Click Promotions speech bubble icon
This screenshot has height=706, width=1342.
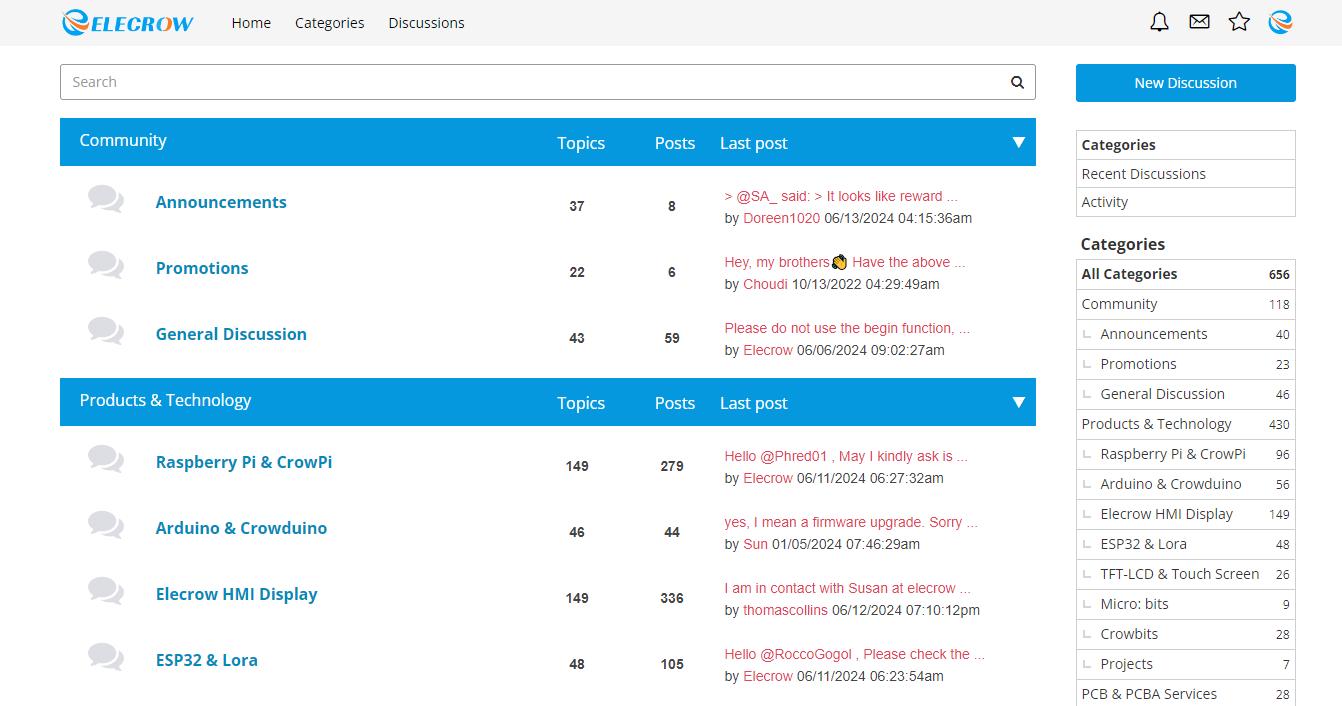coord(105,265)
